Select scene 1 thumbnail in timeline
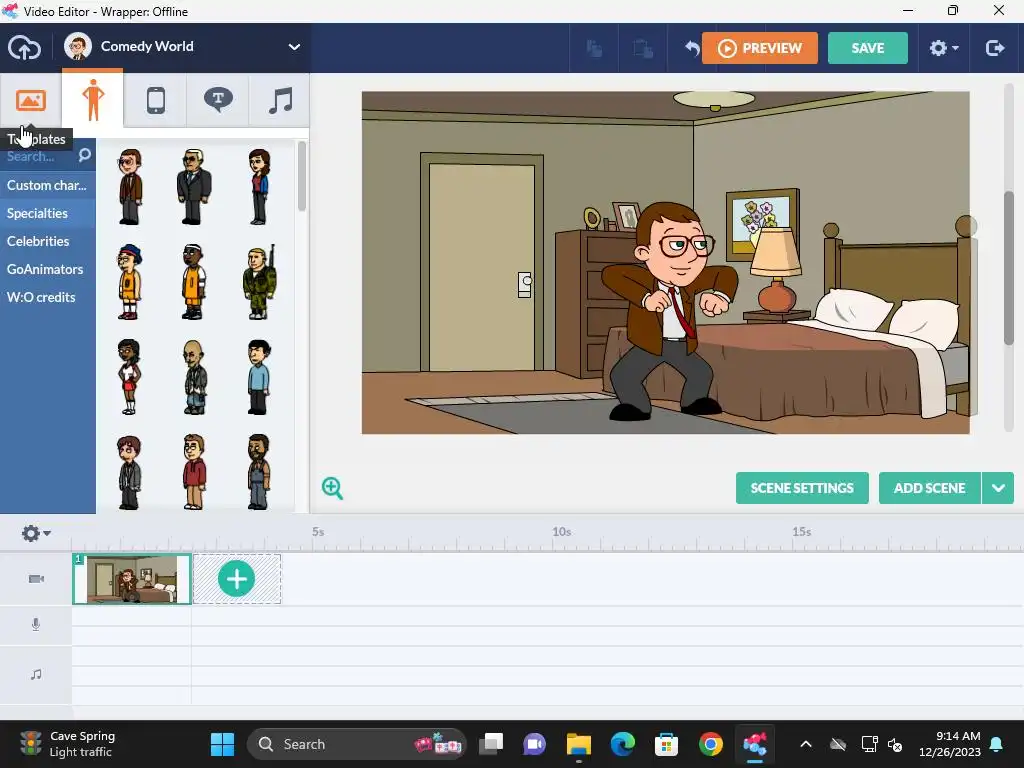Screen dimensions: 1024x768 (131, 579)
